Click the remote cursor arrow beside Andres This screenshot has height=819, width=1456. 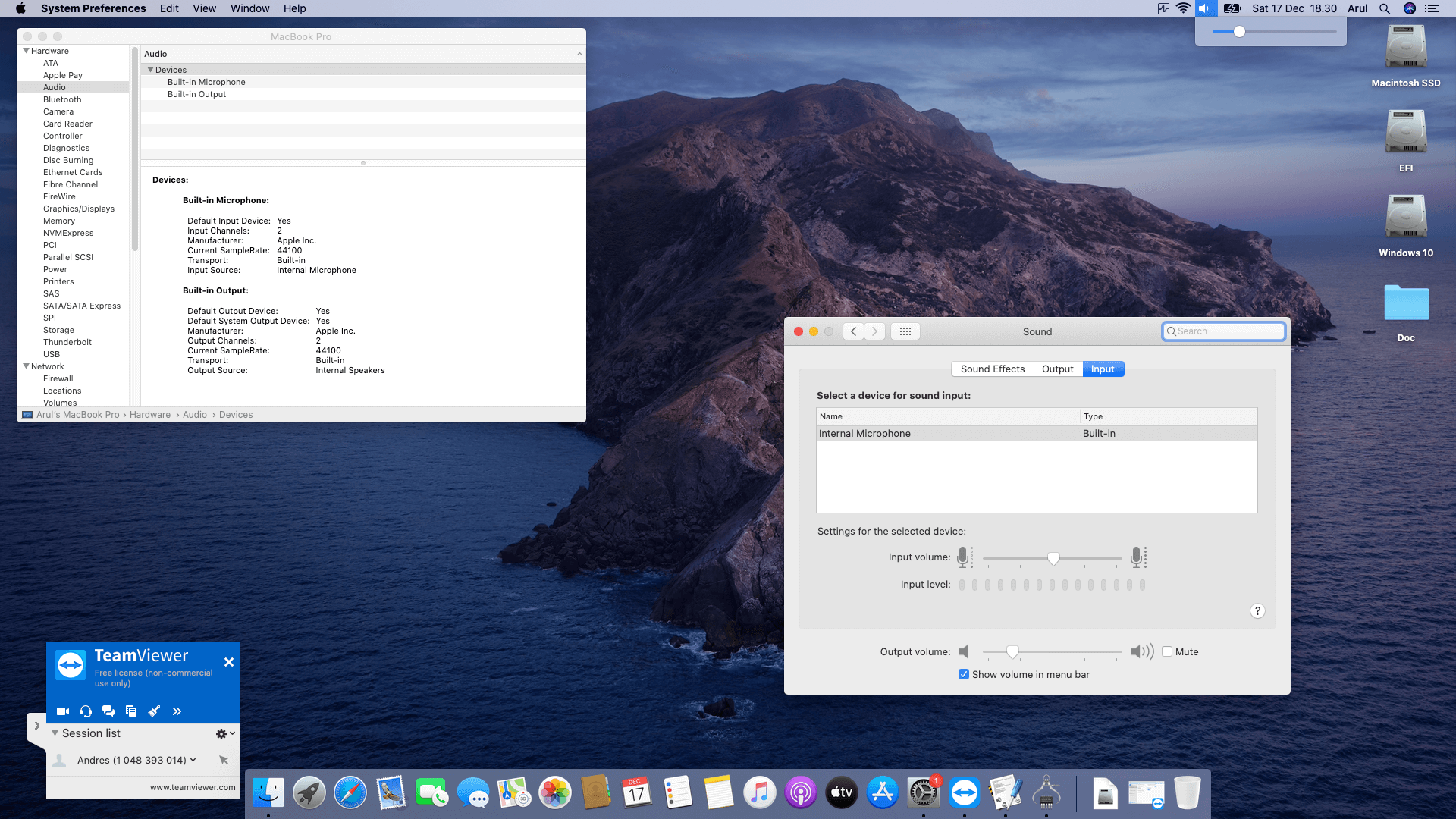224,760
